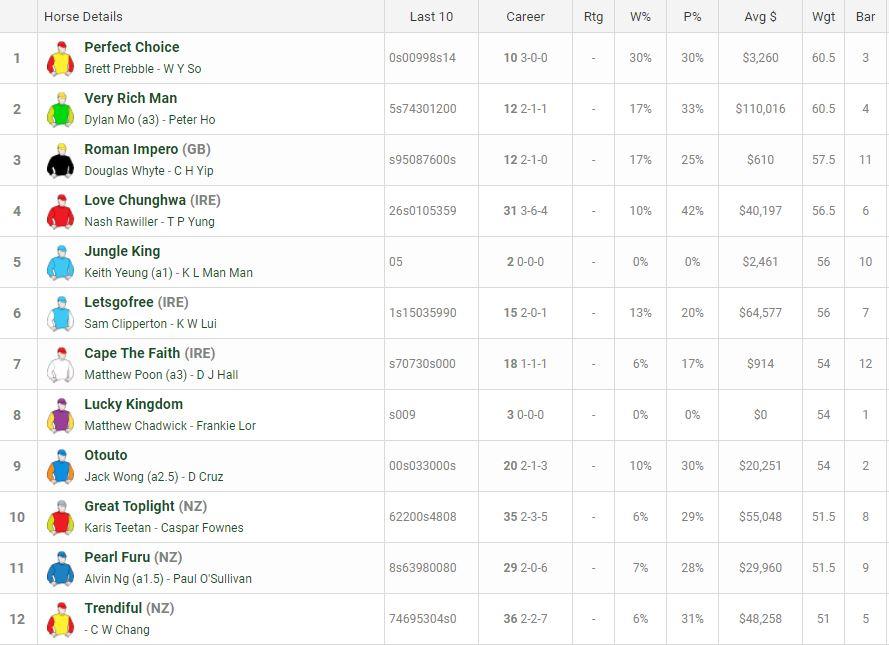Click Cape The Faith's white jockey silks icon

(61, 364)
